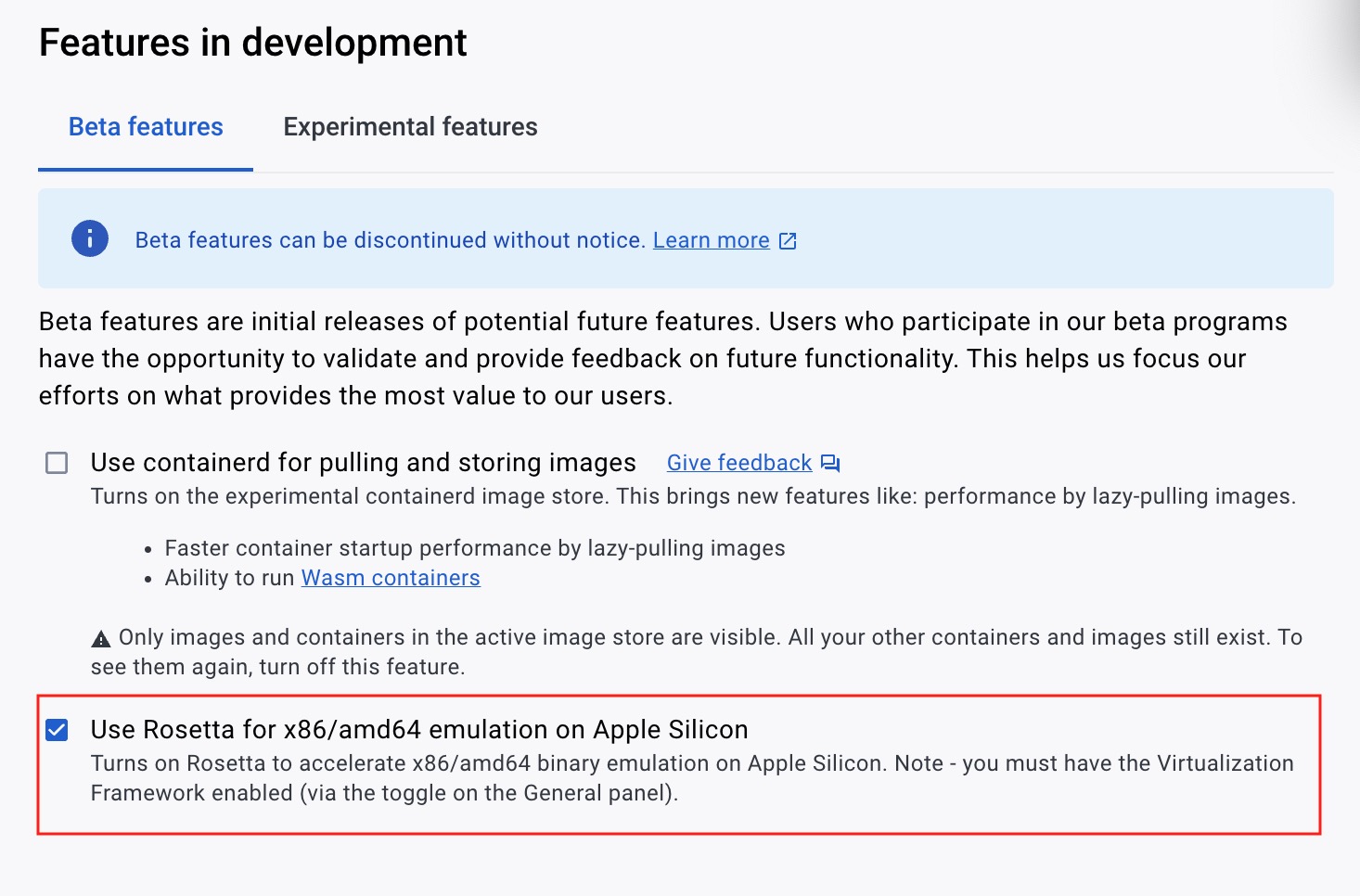The width and height of the screenshot is (1360, 896).
Task: Click the 'Beta features are initial releases' paragraph
Action: pos(663,359)
